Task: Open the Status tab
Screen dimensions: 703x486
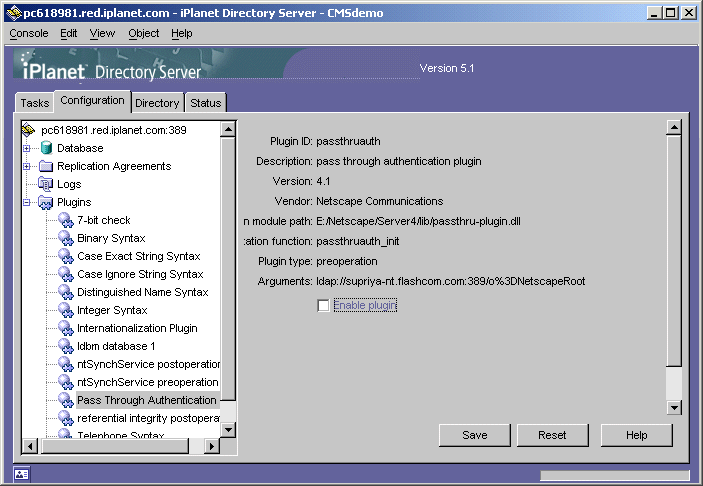Action: 206,103
